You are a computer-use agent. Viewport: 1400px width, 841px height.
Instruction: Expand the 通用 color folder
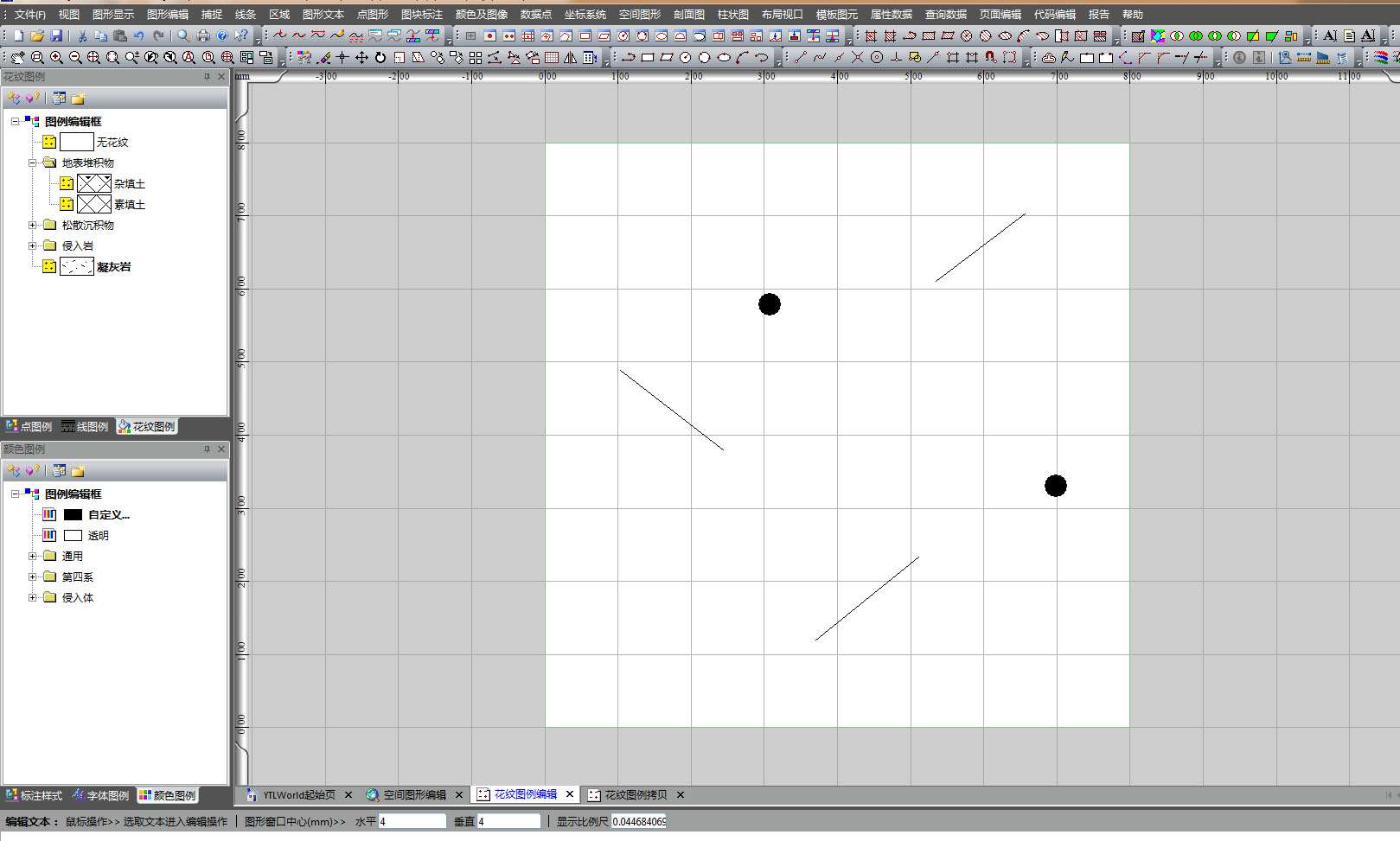[33, 557]
